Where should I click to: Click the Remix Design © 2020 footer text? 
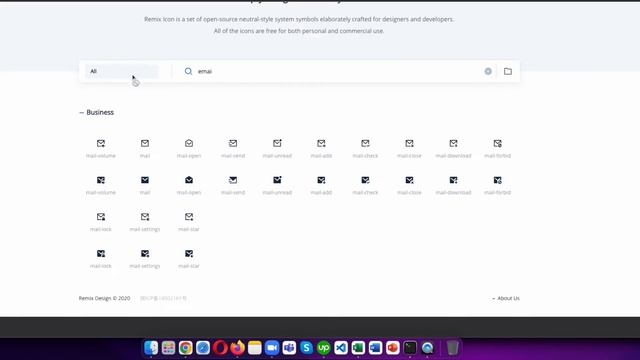pyautogui.click(x=104, y=298)
